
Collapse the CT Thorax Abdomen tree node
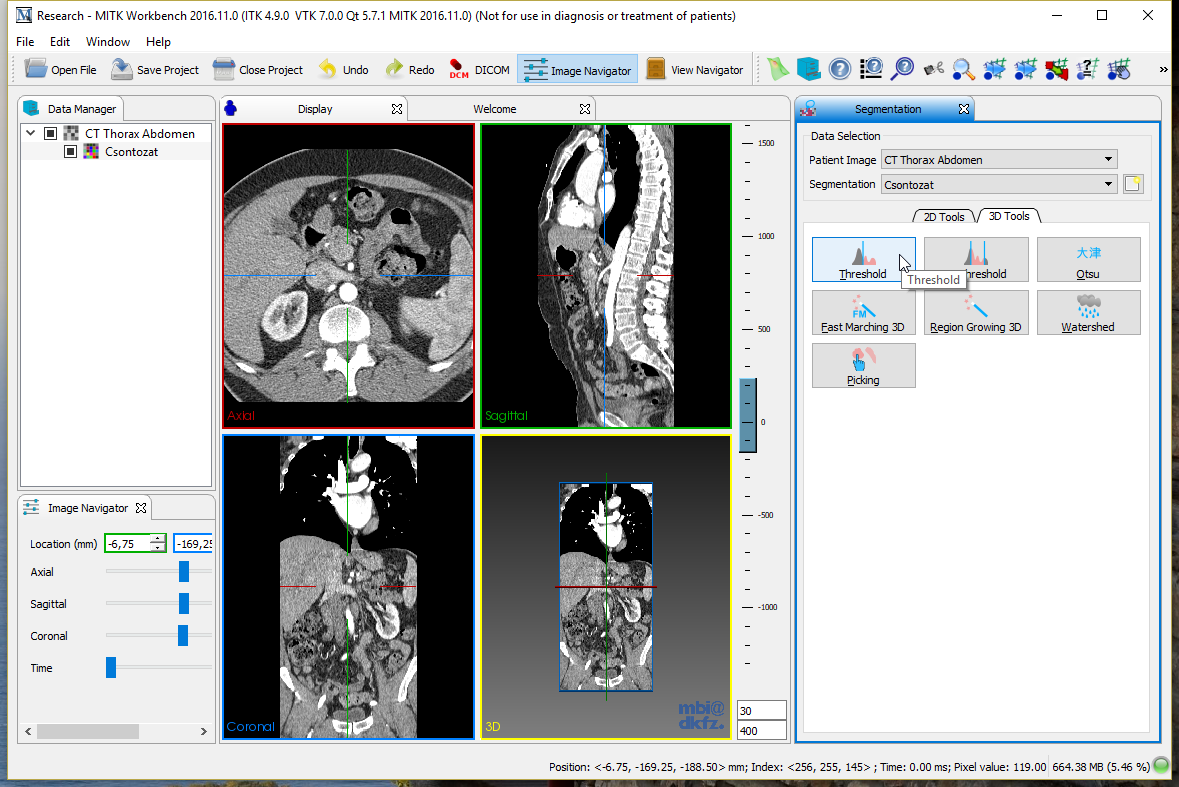pyautogui.click(x=31, y=133)
